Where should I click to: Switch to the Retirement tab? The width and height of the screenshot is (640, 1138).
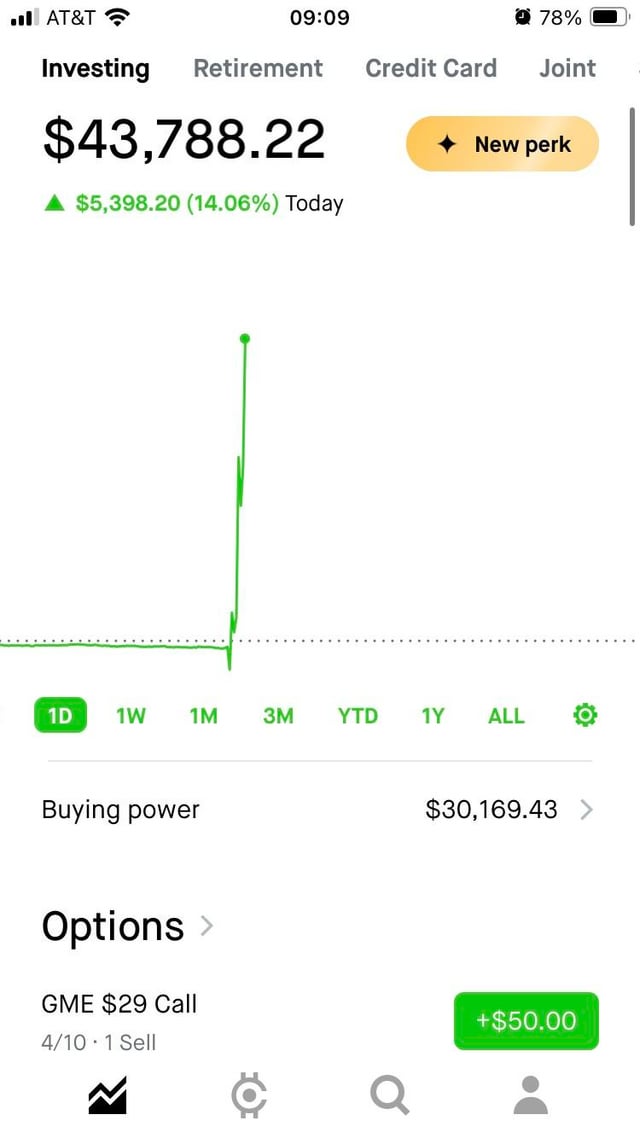[258, 68]
